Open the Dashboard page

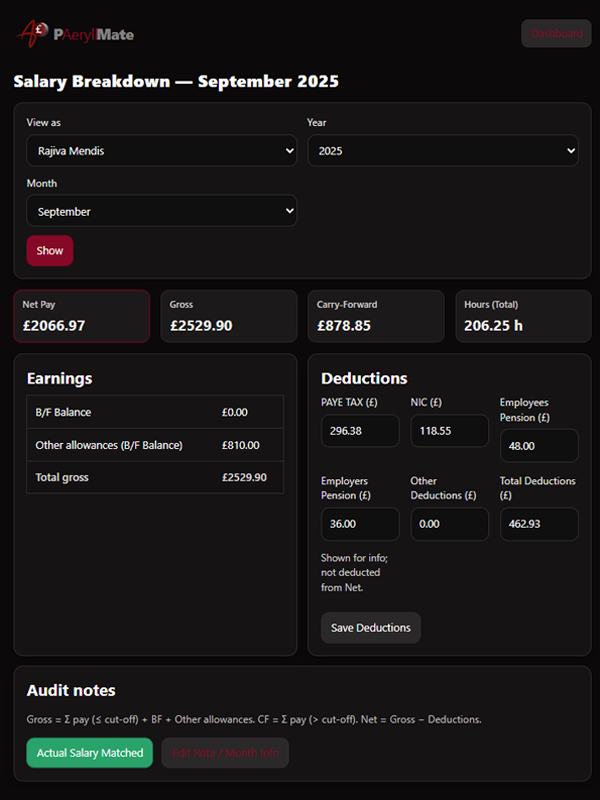pyautogui.click(x=555, y=33)
